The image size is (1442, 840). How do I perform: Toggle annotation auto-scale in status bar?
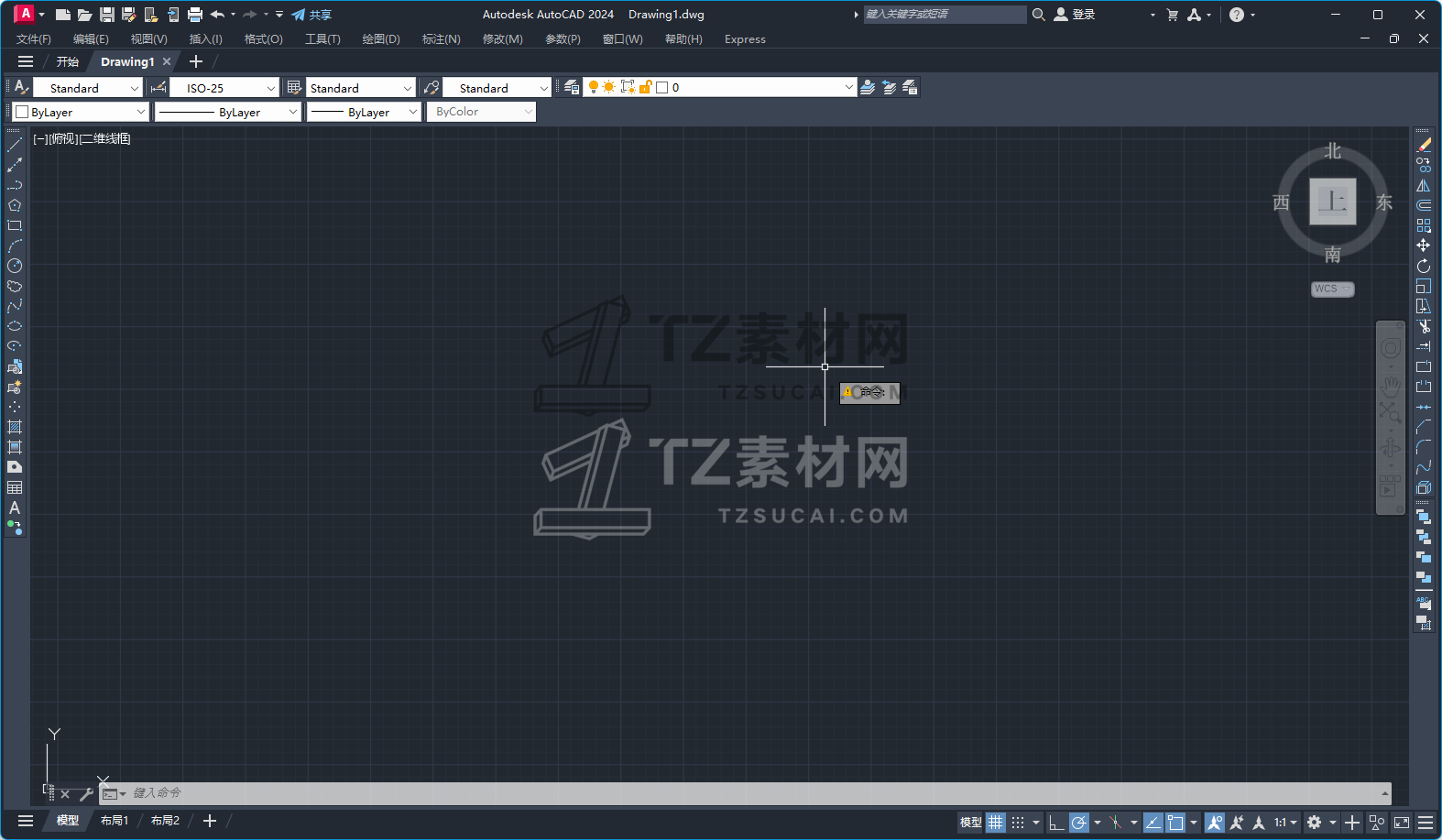tap(1237, 823)
